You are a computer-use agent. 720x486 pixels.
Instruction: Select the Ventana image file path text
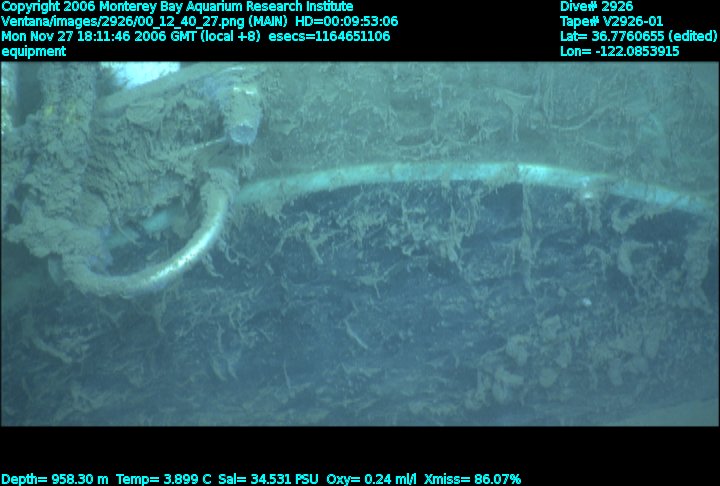point(144,22)
